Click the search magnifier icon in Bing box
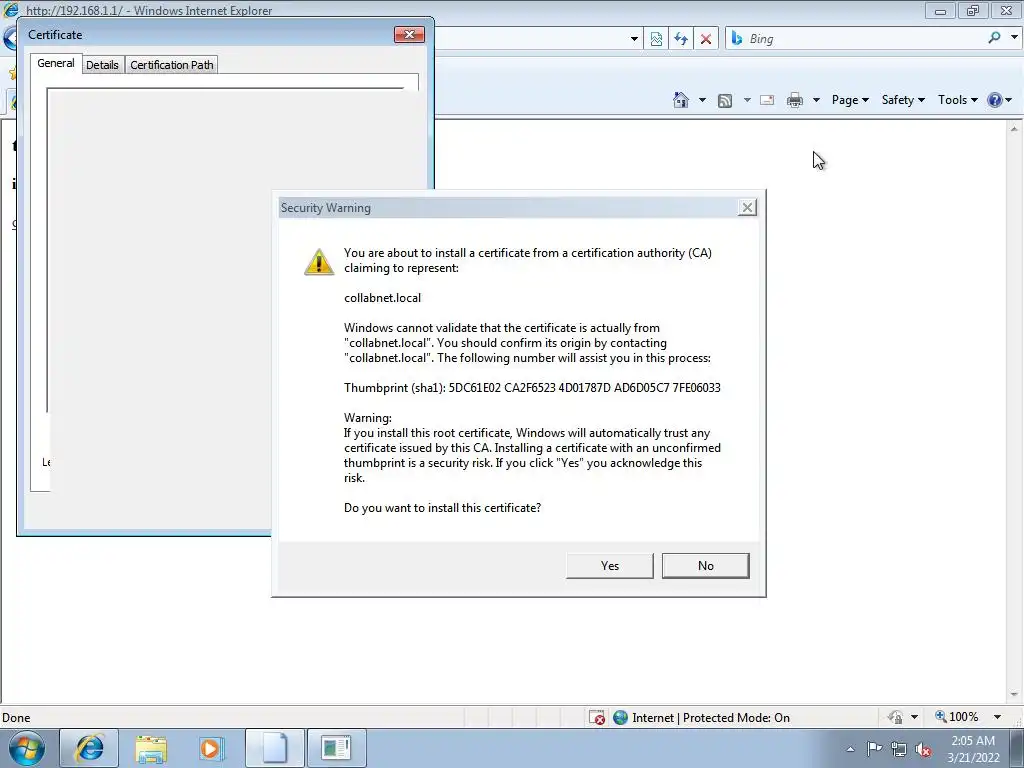This screenshot has width=1024, height=768. (x=994, y=38)
